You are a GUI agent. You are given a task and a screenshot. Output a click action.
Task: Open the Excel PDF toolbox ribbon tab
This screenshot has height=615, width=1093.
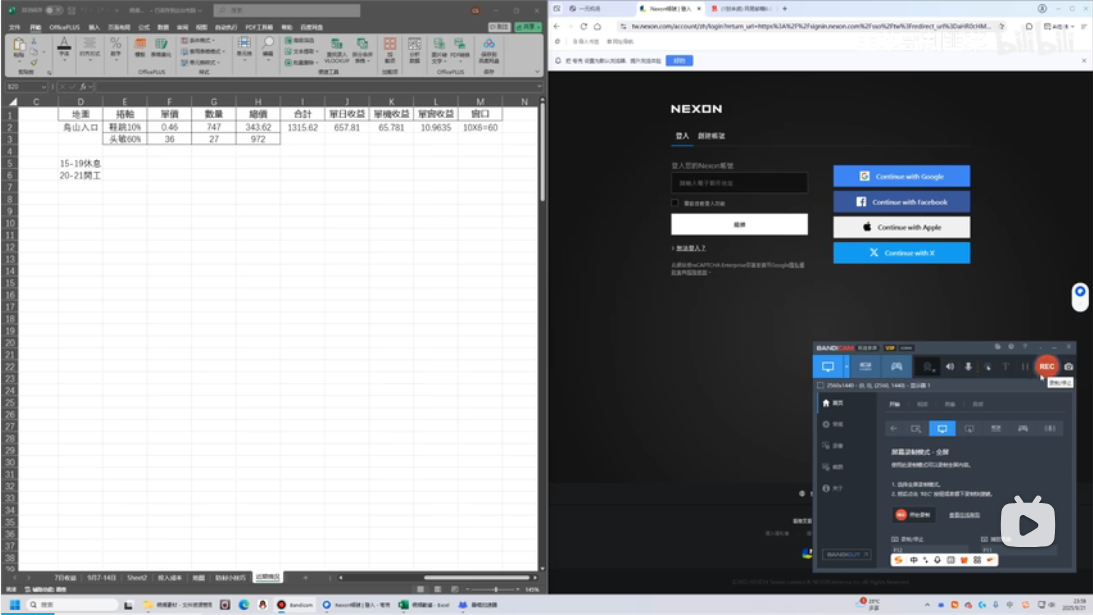coord(259,27)
